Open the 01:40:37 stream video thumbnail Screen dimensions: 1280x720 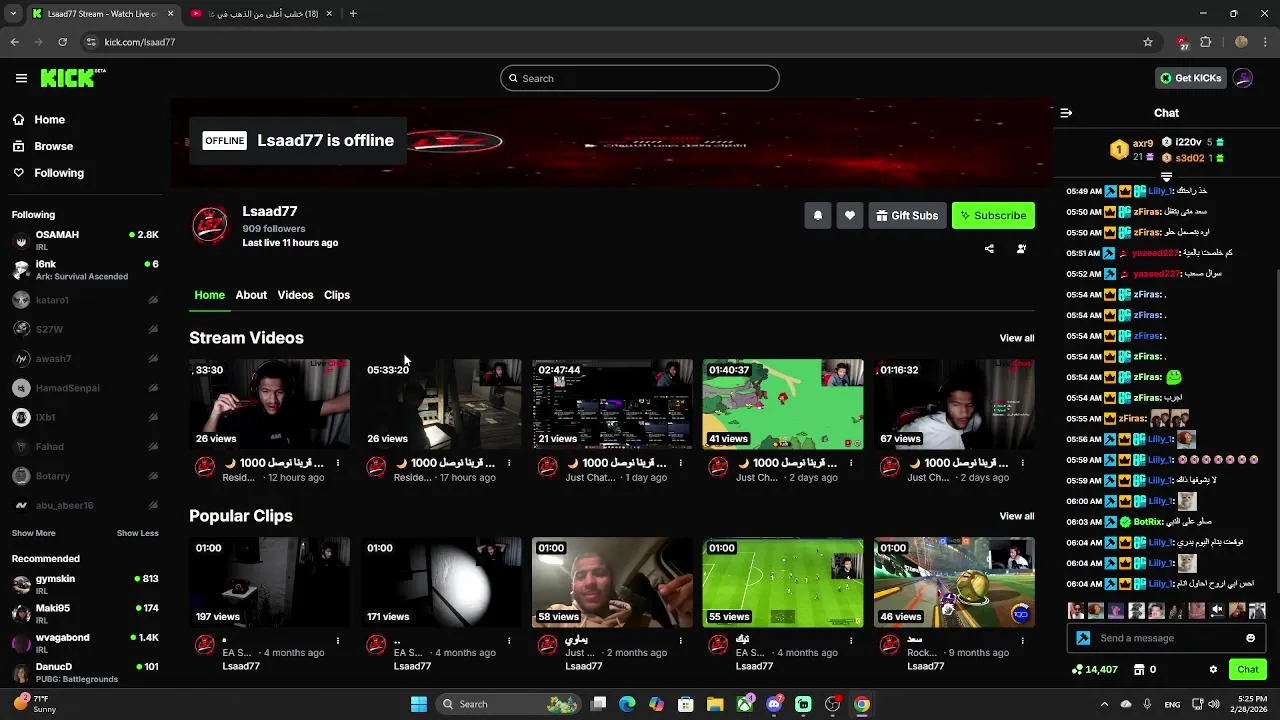point(783,404)
